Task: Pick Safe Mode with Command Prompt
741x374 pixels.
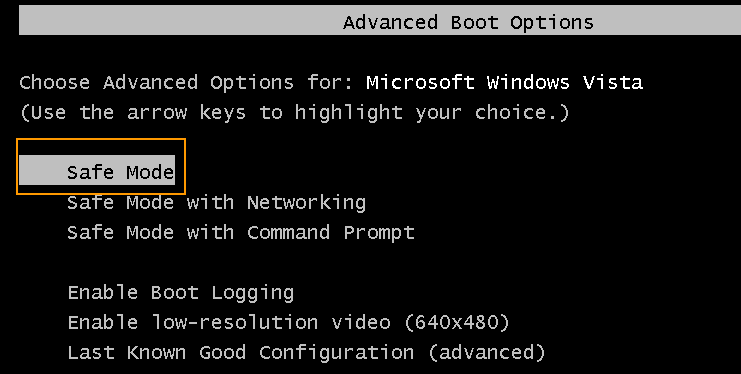Action: point(241,233)
